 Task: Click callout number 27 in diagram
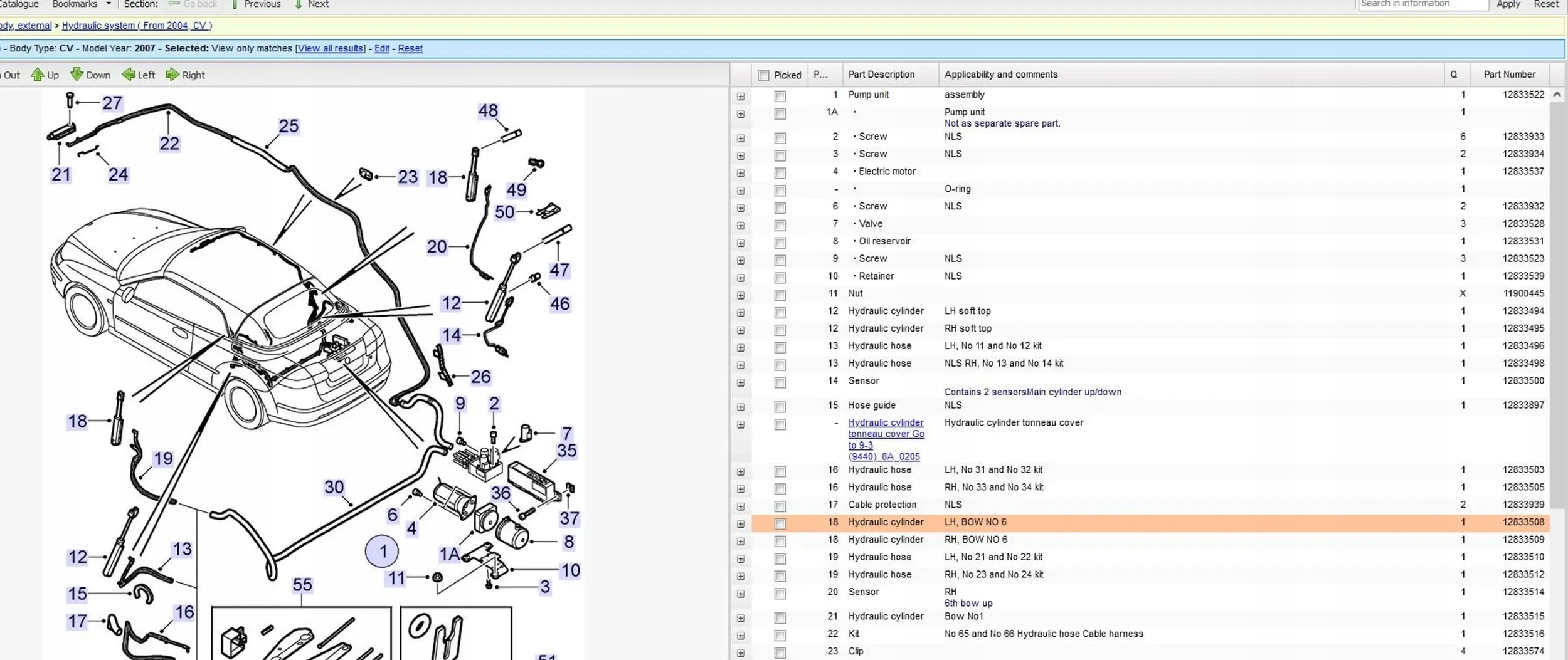(112, 103)
